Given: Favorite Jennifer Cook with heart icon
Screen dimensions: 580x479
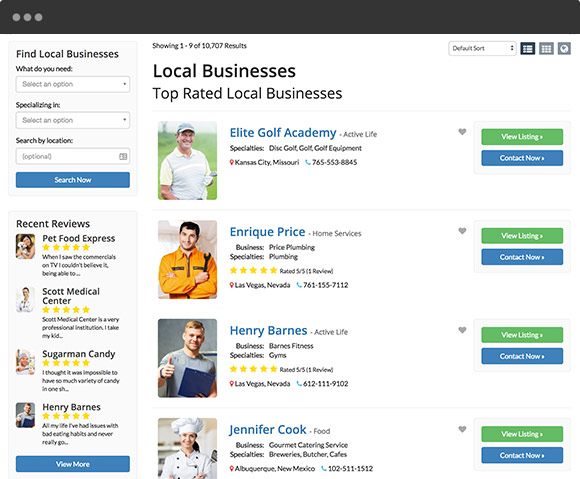Looking at the screenshot, I should (x=462, y=429).
